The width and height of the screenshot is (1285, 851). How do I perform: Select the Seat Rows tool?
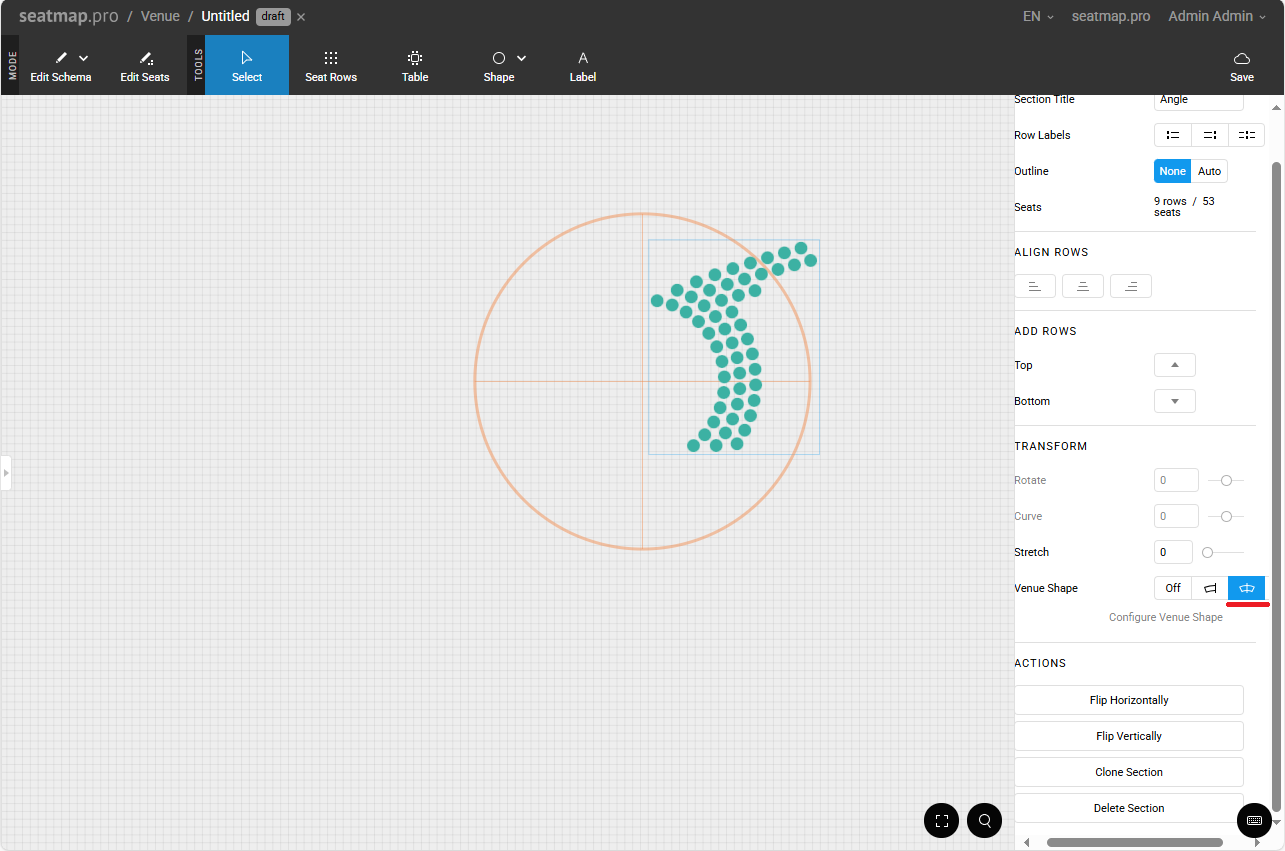coord(330,66)
